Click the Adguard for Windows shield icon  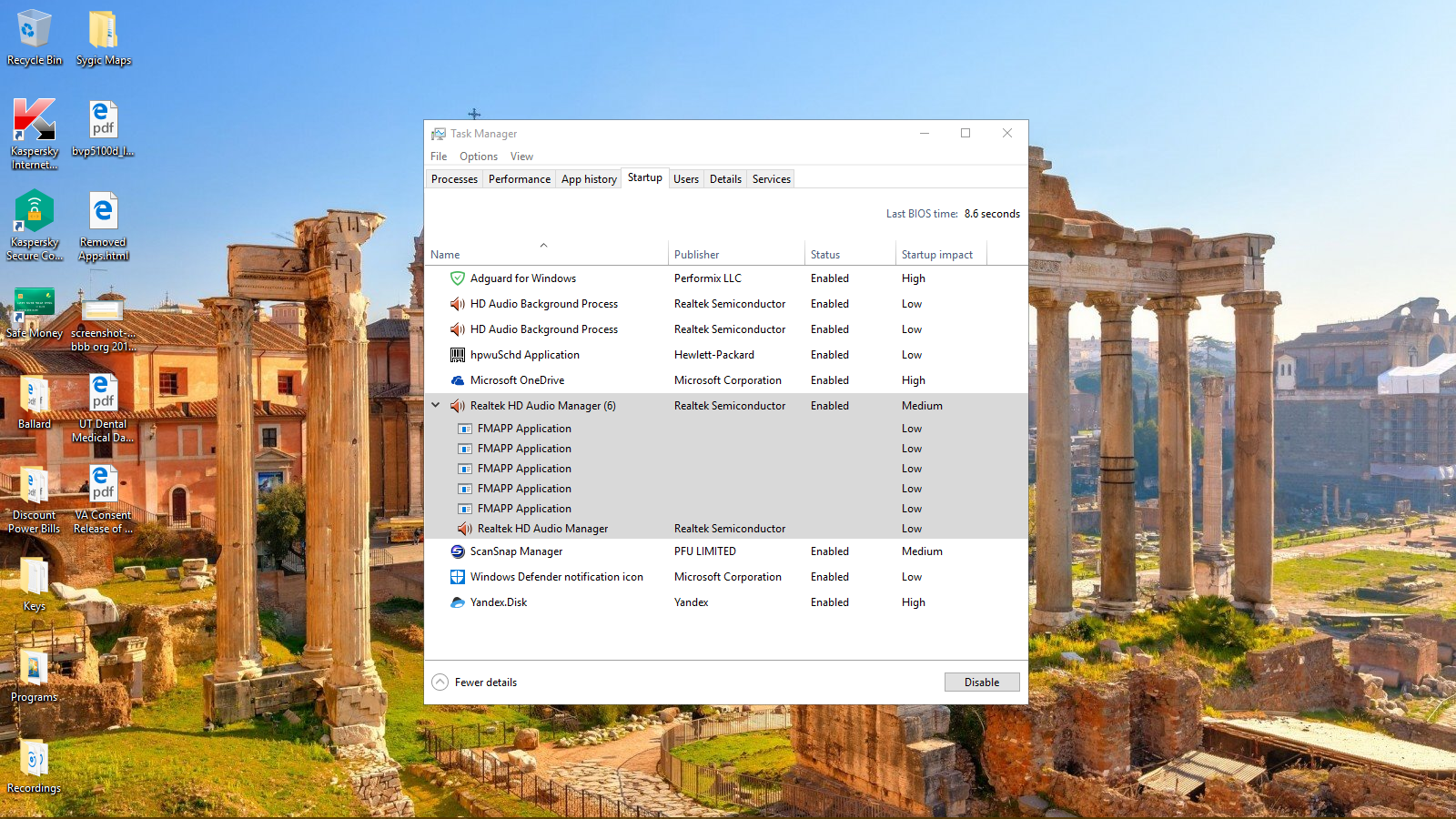[458, 278]
